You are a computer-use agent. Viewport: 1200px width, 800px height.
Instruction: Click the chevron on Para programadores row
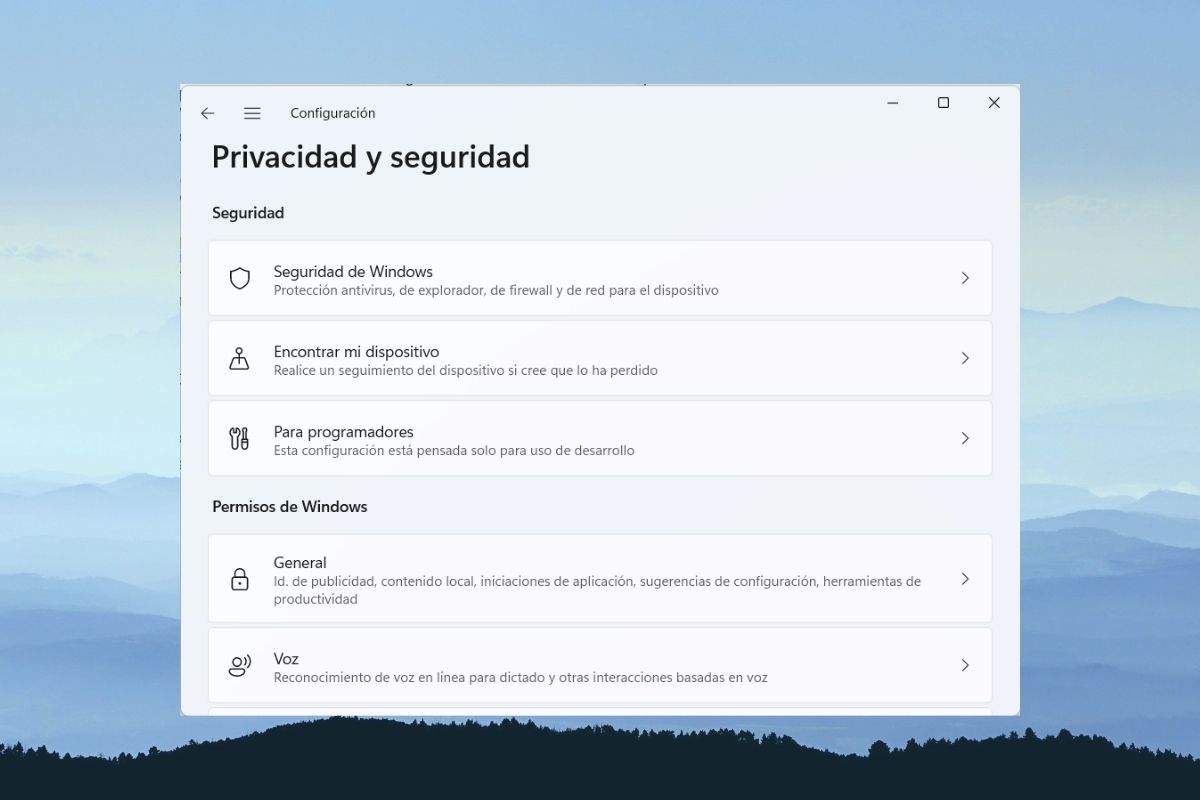coord(965,438)
